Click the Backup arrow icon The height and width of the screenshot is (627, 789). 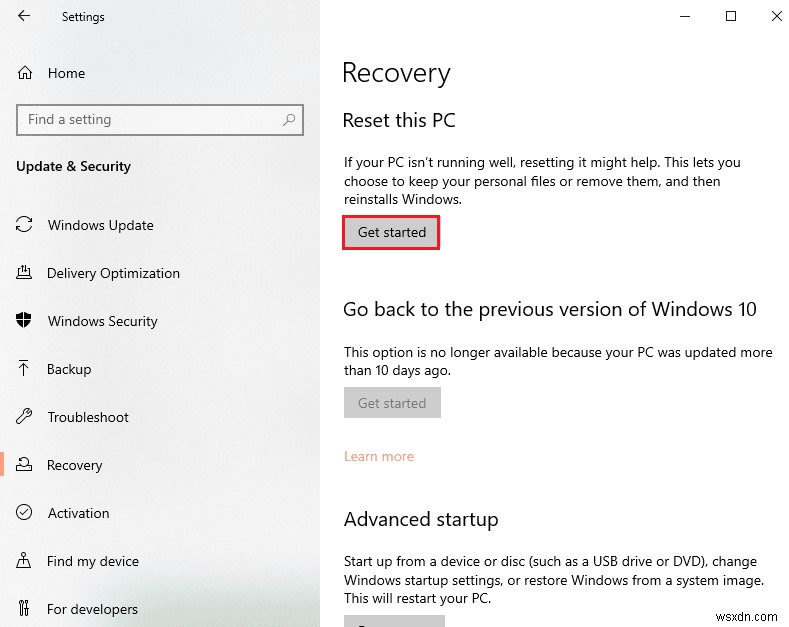[24, 369]
